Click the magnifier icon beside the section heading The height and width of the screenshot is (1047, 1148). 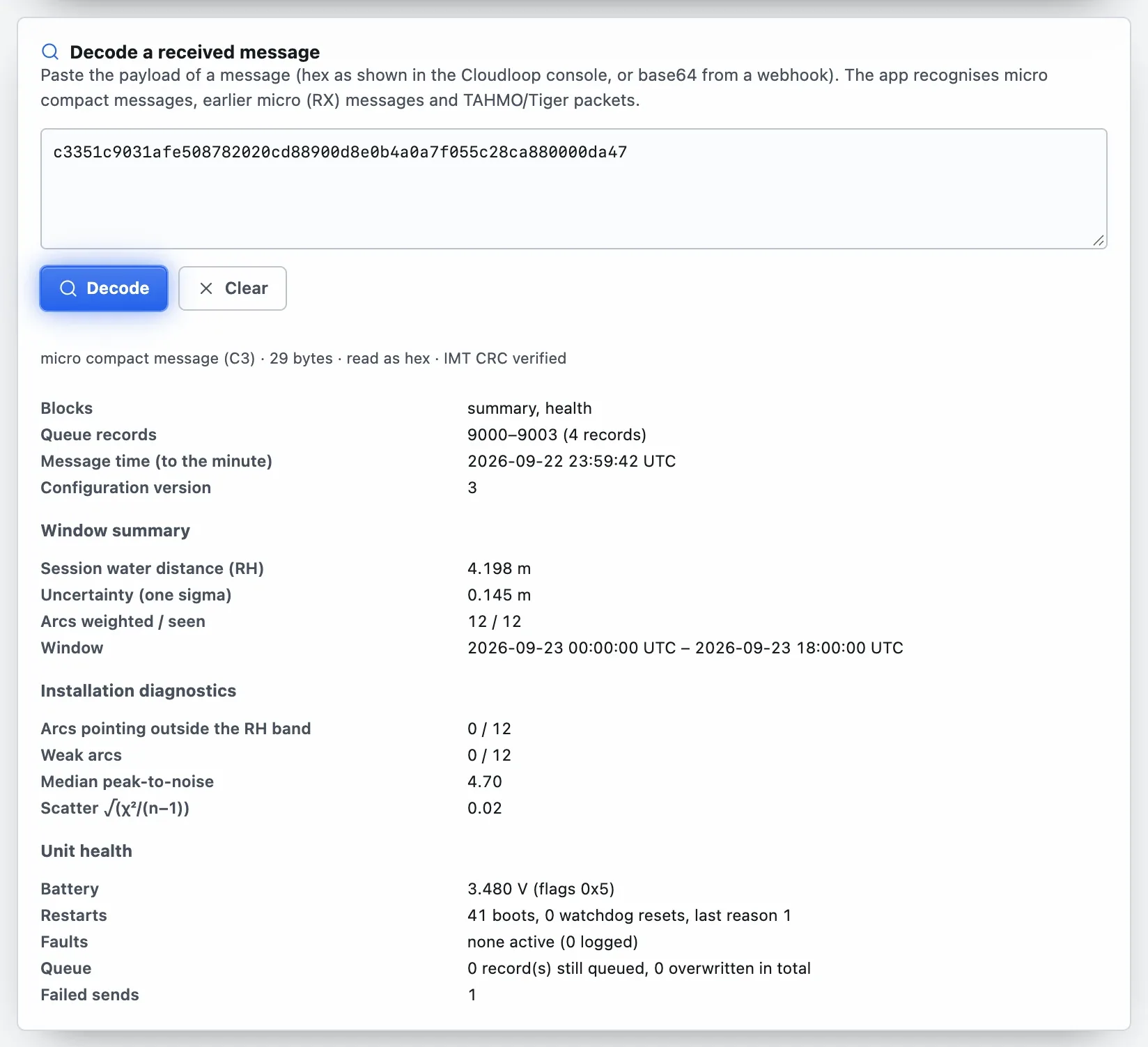[x=50, y=52]
